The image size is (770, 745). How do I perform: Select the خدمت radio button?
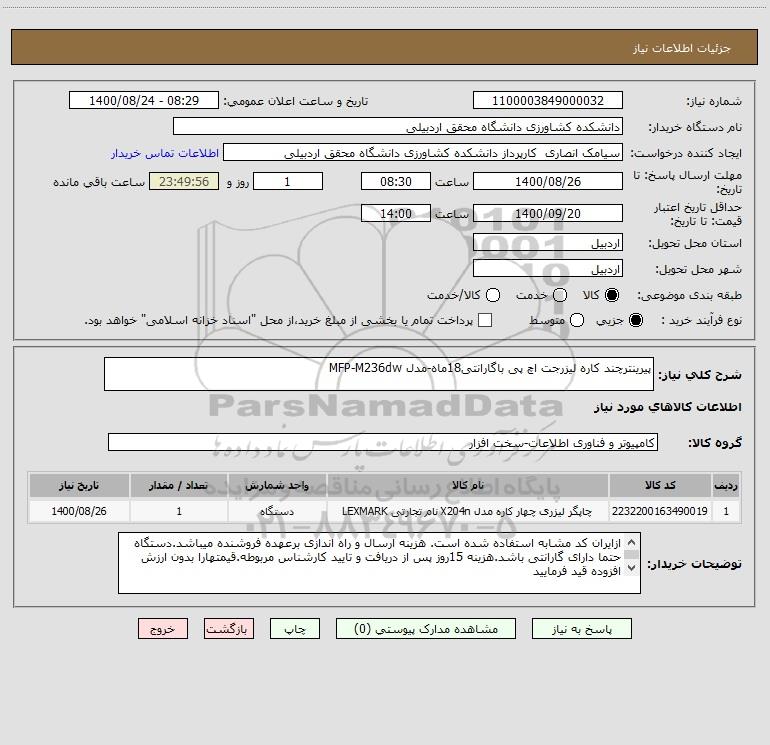pyautogui.click(x=560, y=295)
